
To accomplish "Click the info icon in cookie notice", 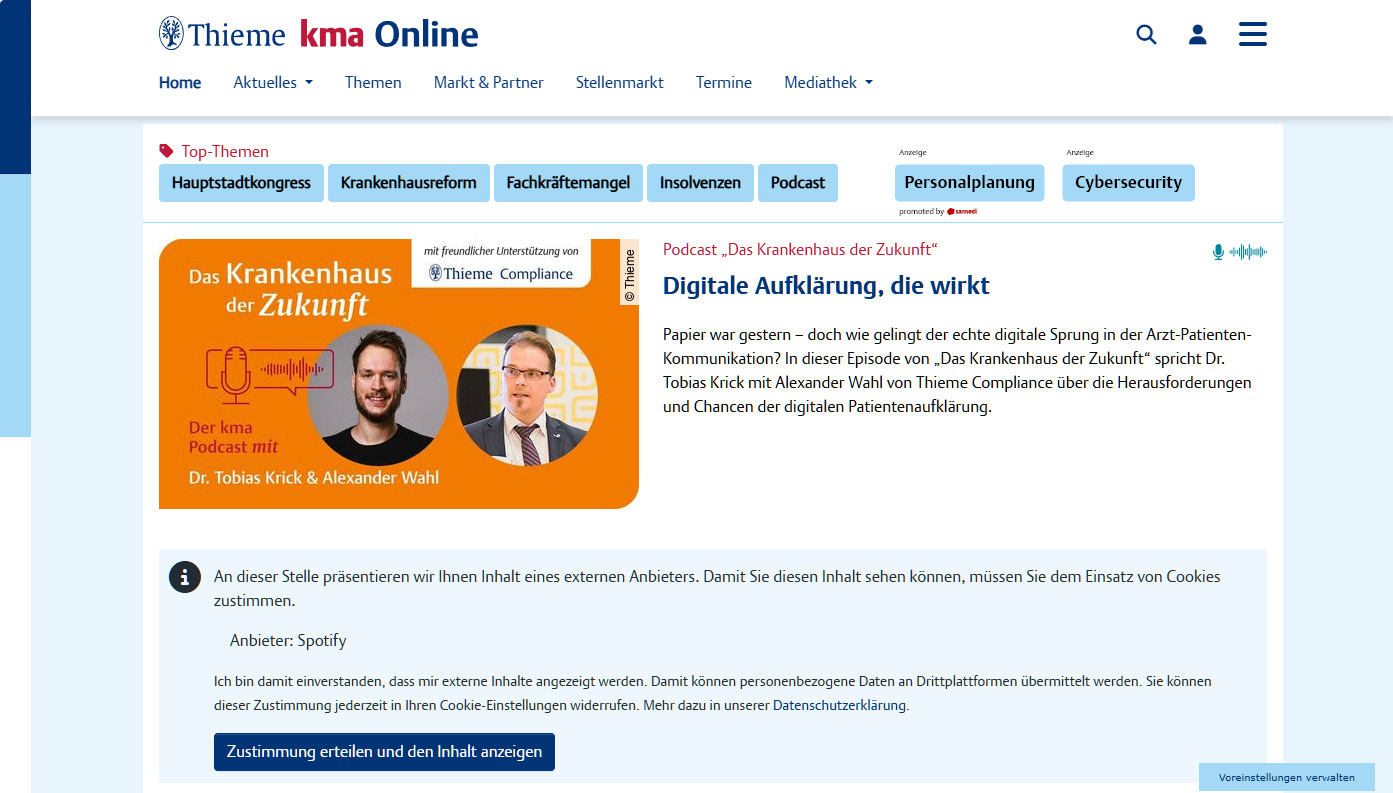I will pyautogui.click(x=185, y=577).
